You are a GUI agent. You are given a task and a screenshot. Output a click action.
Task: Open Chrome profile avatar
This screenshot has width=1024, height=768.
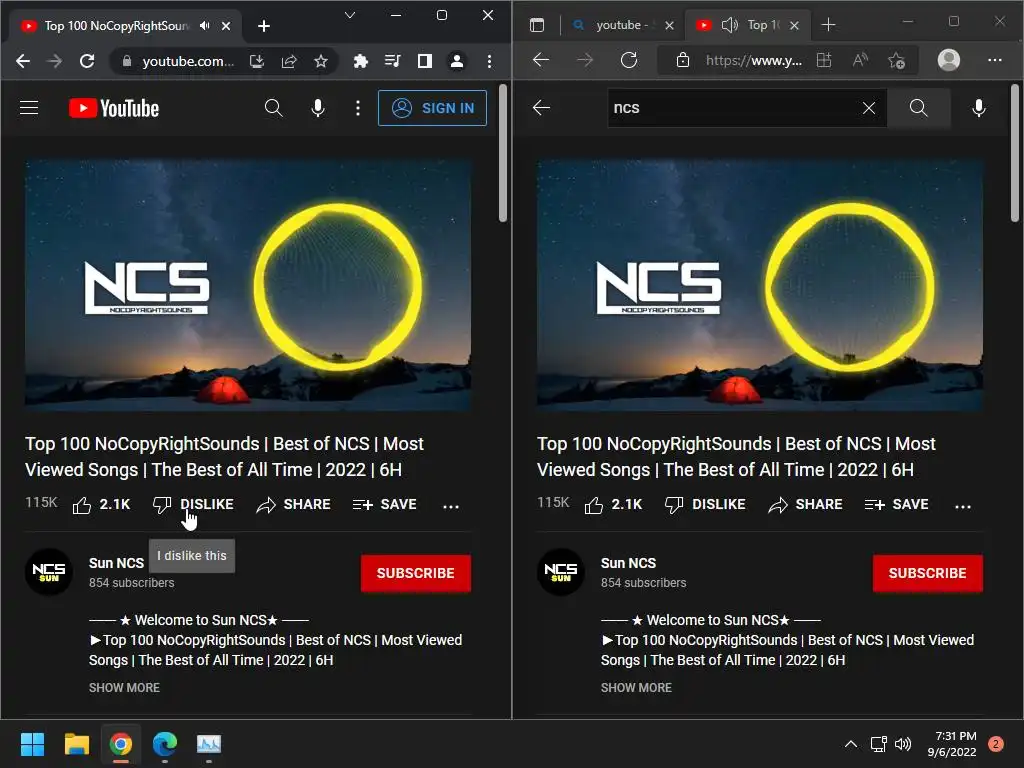coord(456,61)
